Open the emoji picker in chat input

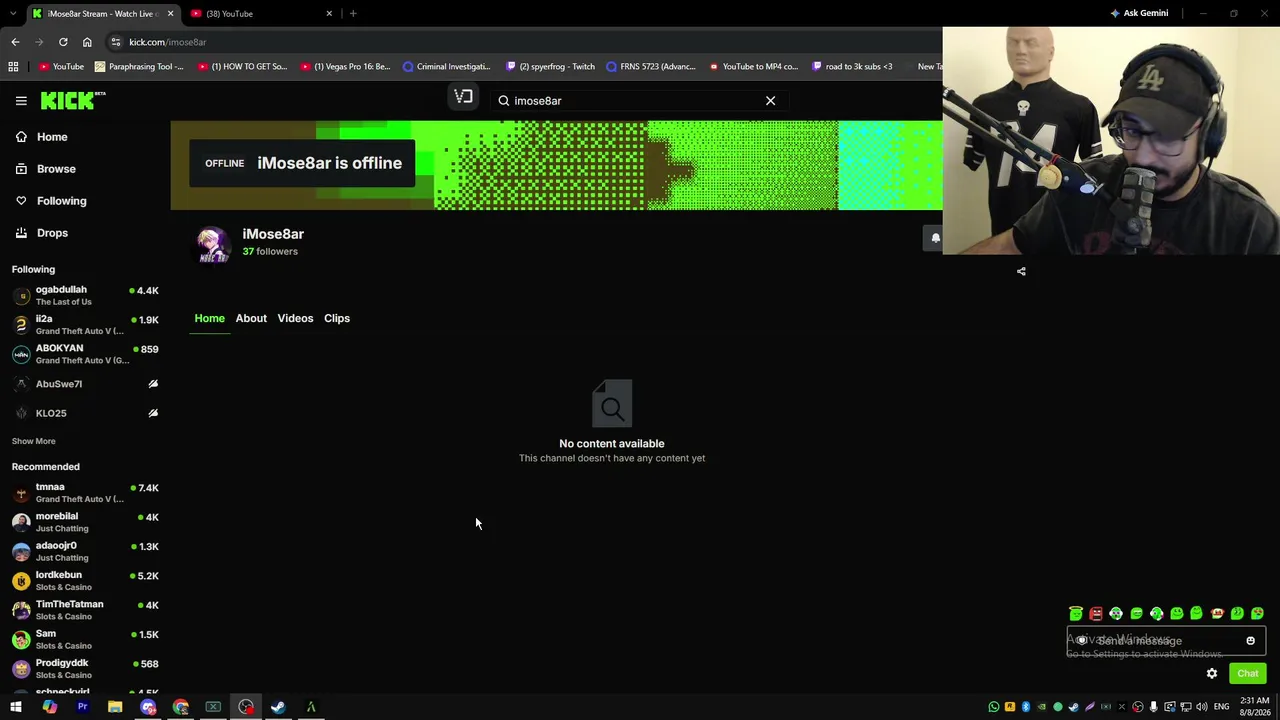click(1250, 641)
